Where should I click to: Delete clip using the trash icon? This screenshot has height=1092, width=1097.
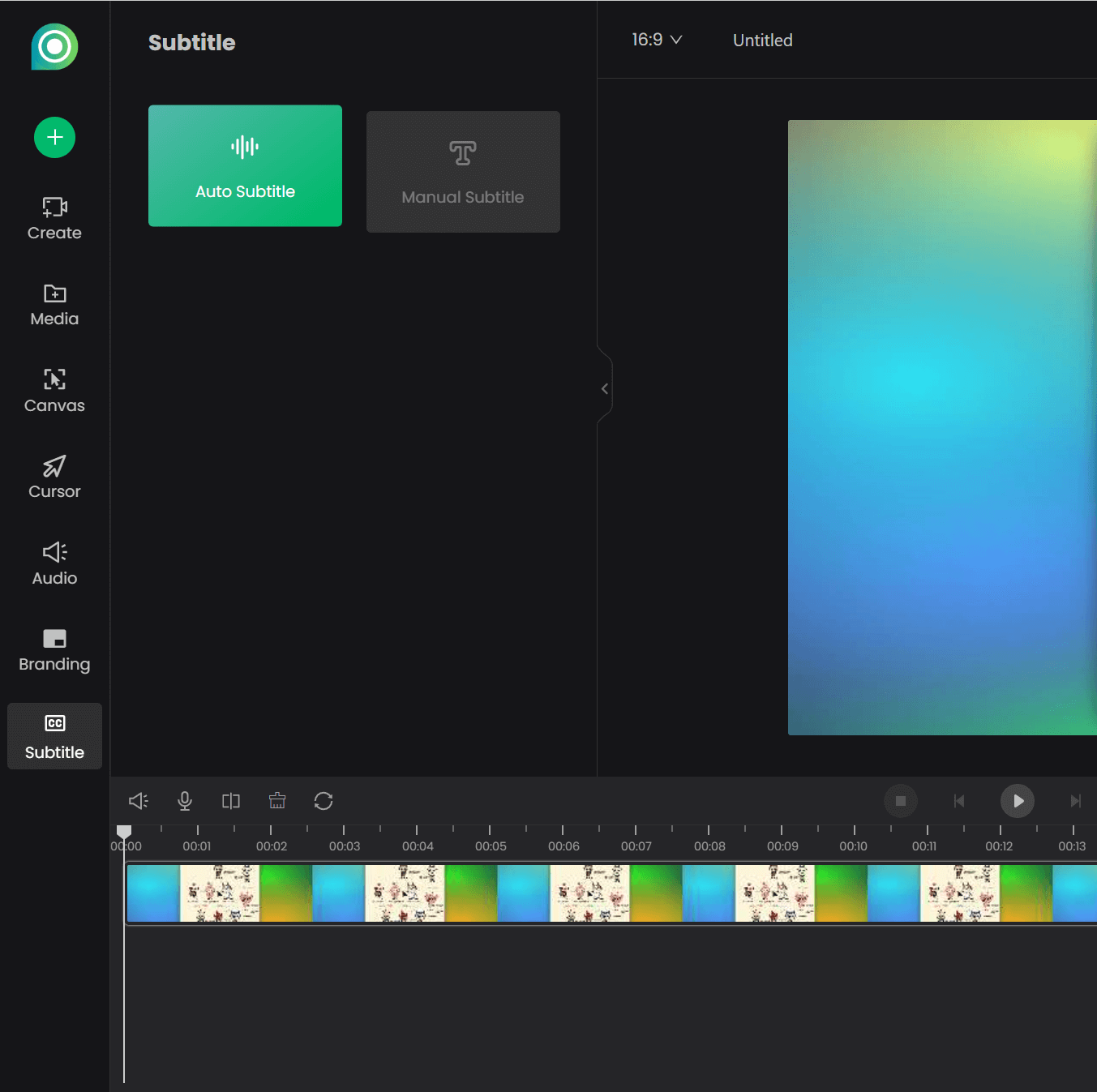click(x=277, y=801)
